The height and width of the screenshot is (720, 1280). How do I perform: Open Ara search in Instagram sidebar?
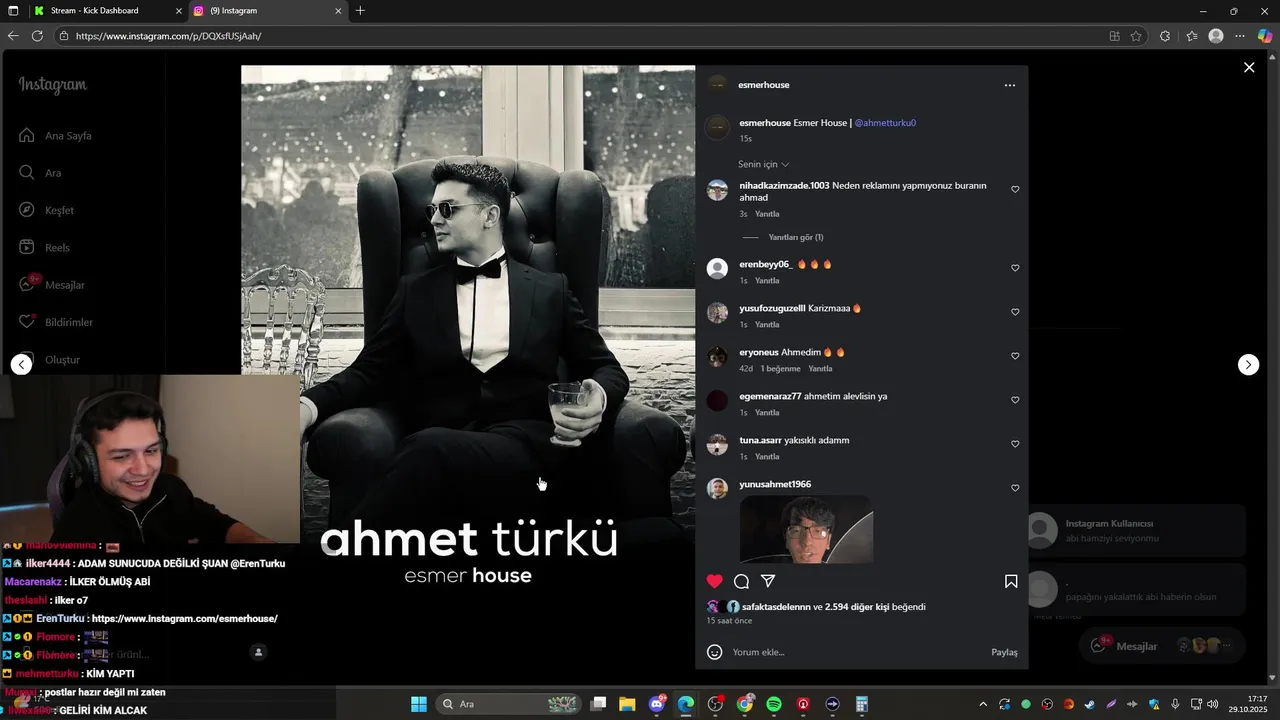coord(40,173)
